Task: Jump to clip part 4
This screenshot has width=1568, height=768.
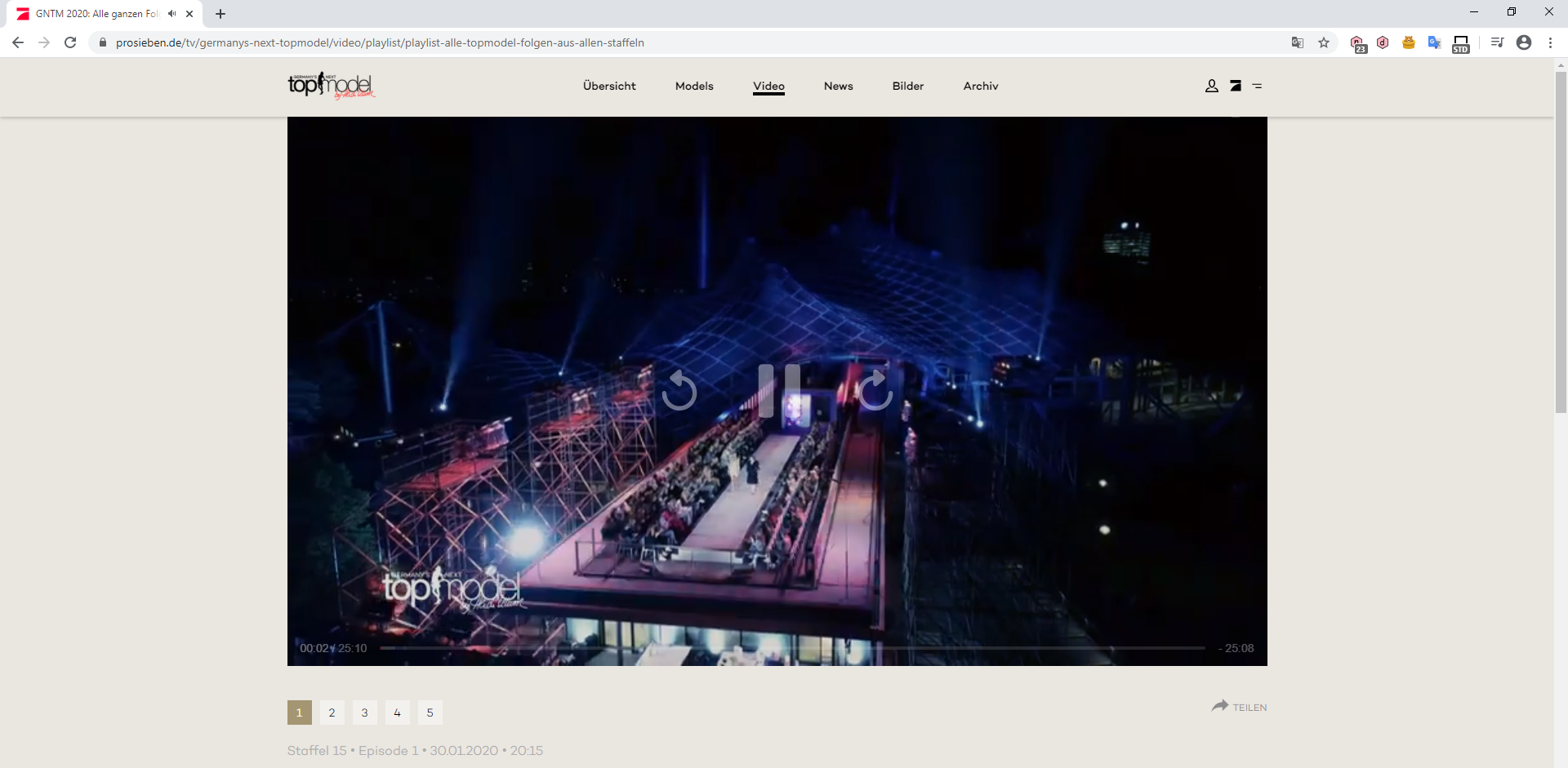Action: pos(398,713)
